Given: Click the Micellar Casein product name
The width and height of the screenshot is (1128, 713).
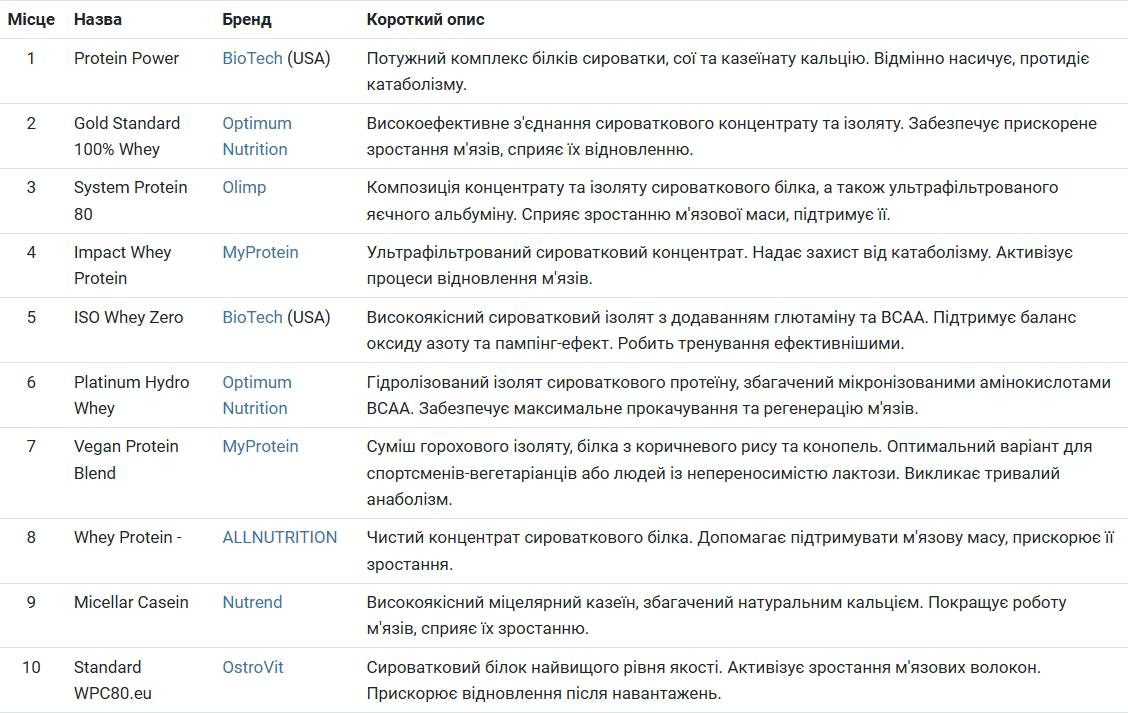Looking at the screenshot, I should tap(133, 602).
